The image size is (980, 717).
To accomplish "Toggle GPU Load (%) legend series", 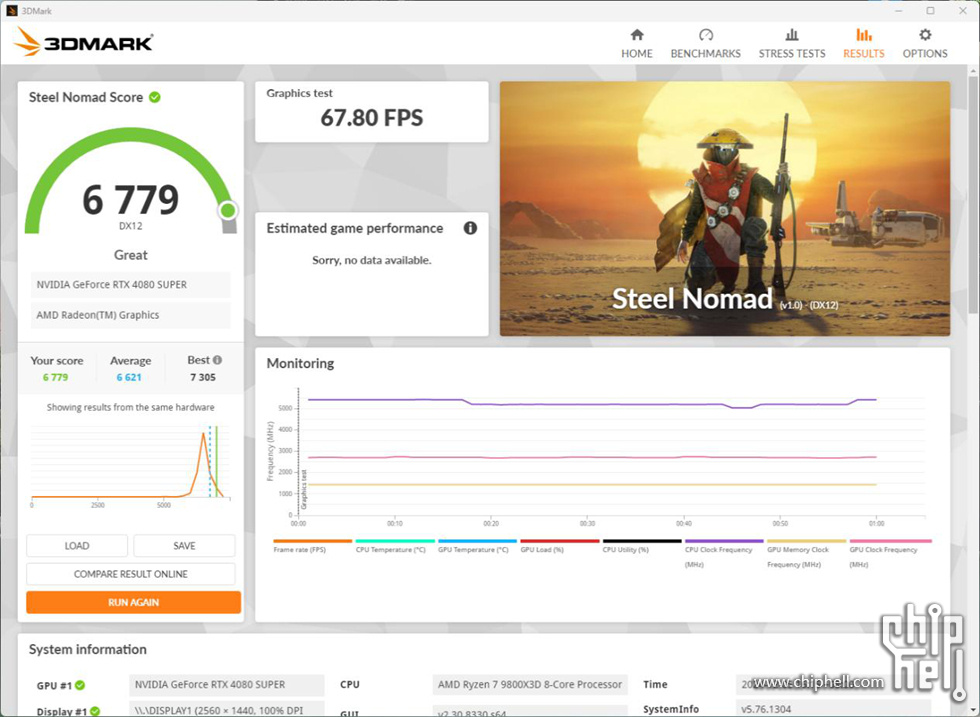I will point(559,546).
